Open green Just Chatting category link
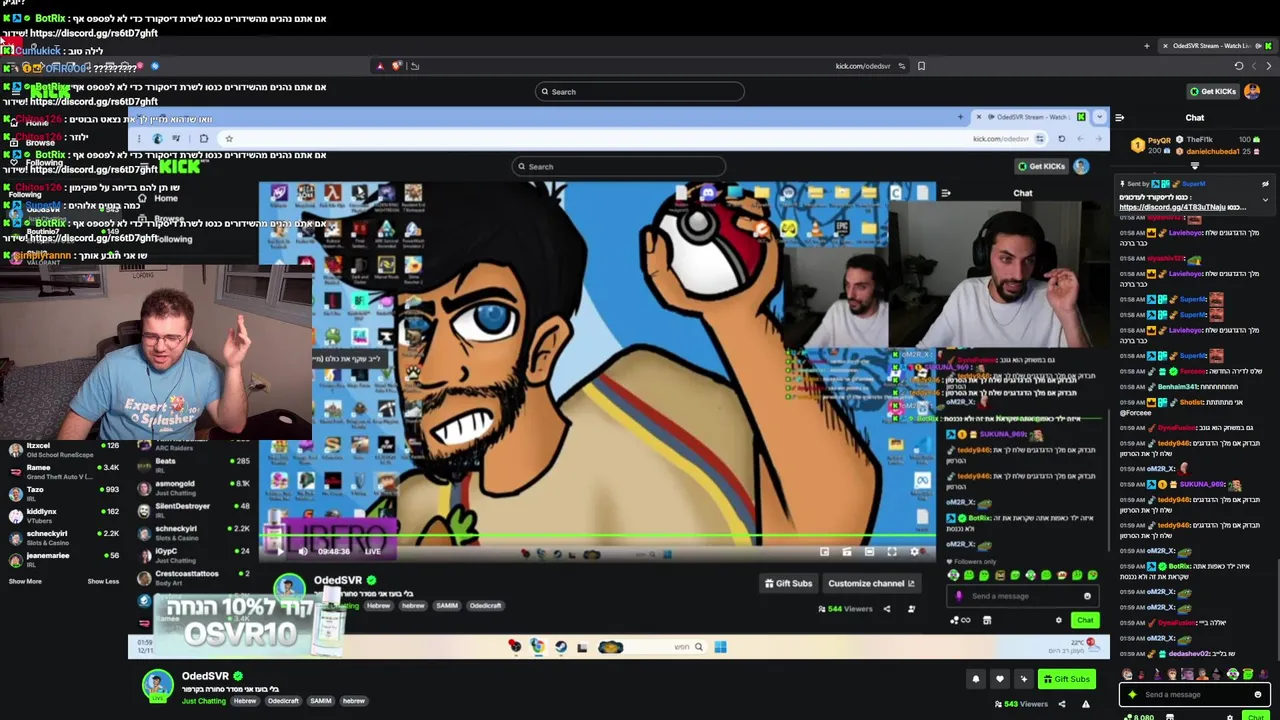This screenshot has width=1280, height=720. pos(204,701)
